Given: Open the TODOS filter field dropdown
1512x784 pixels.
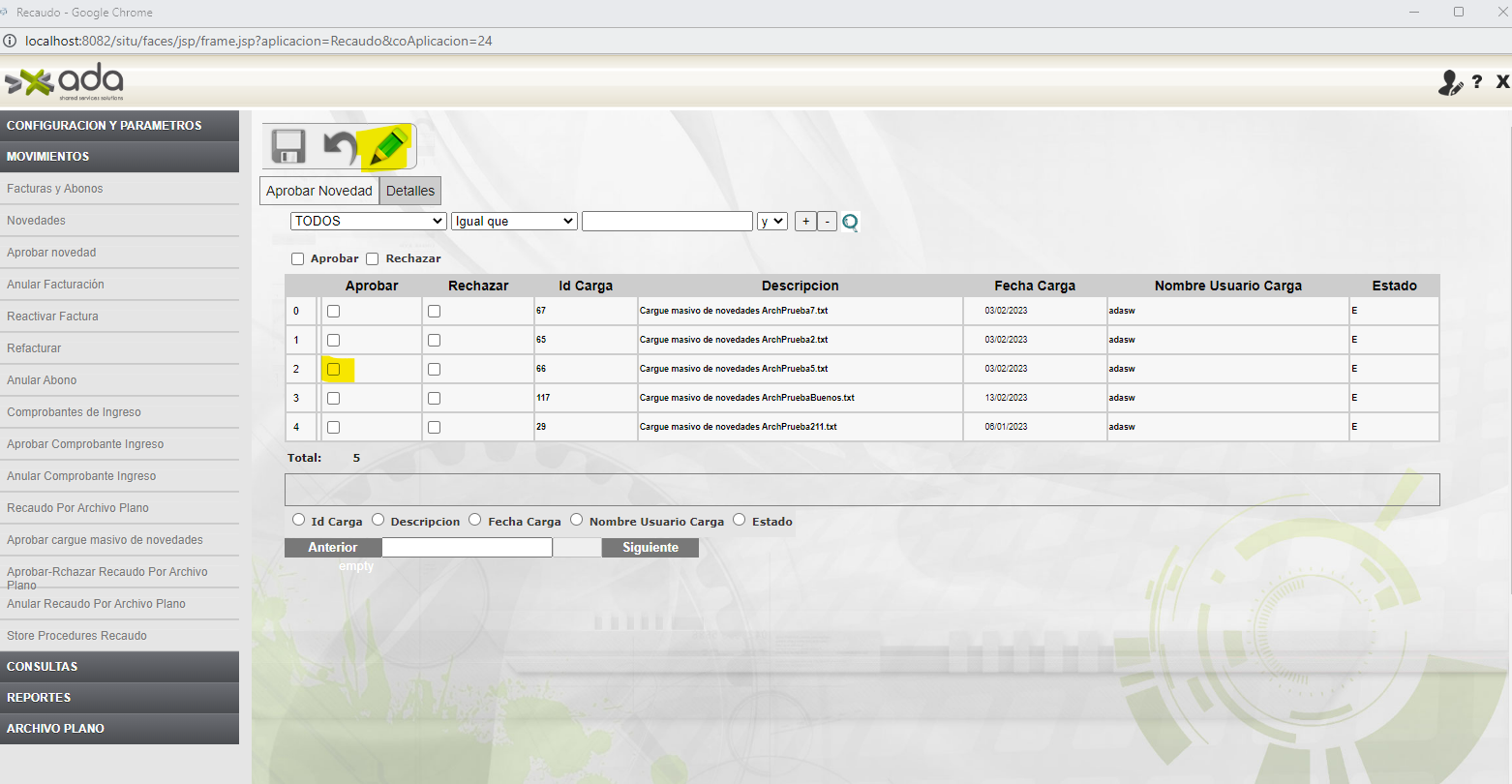Looking at the screenshot, I should (x=368, y=222).
